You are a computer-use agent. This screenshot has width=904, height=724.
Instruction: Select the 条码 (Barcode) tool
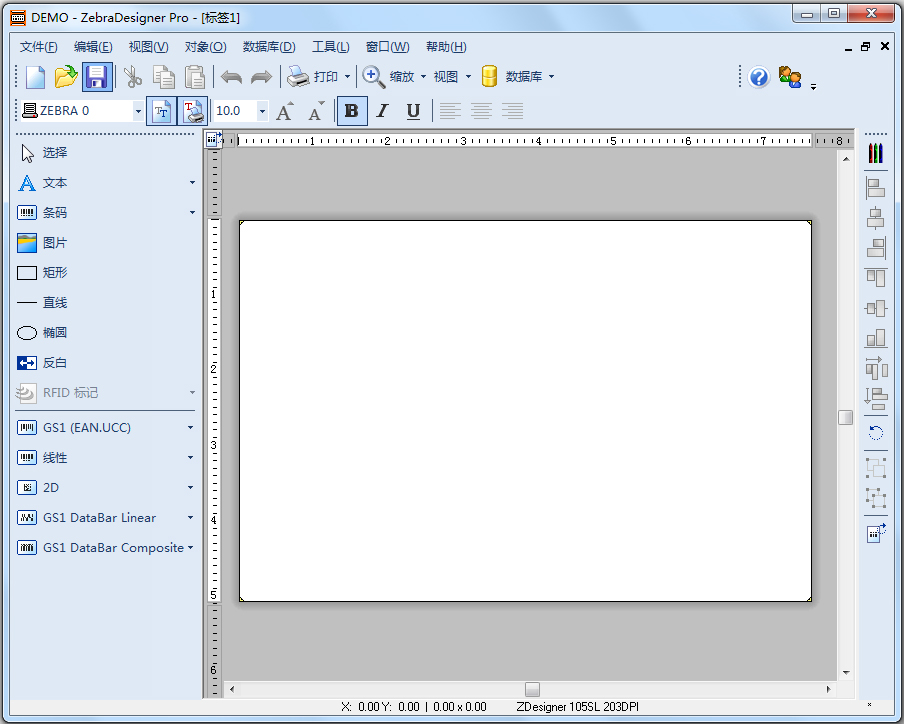pyautogui.click(x=55, y=212)
